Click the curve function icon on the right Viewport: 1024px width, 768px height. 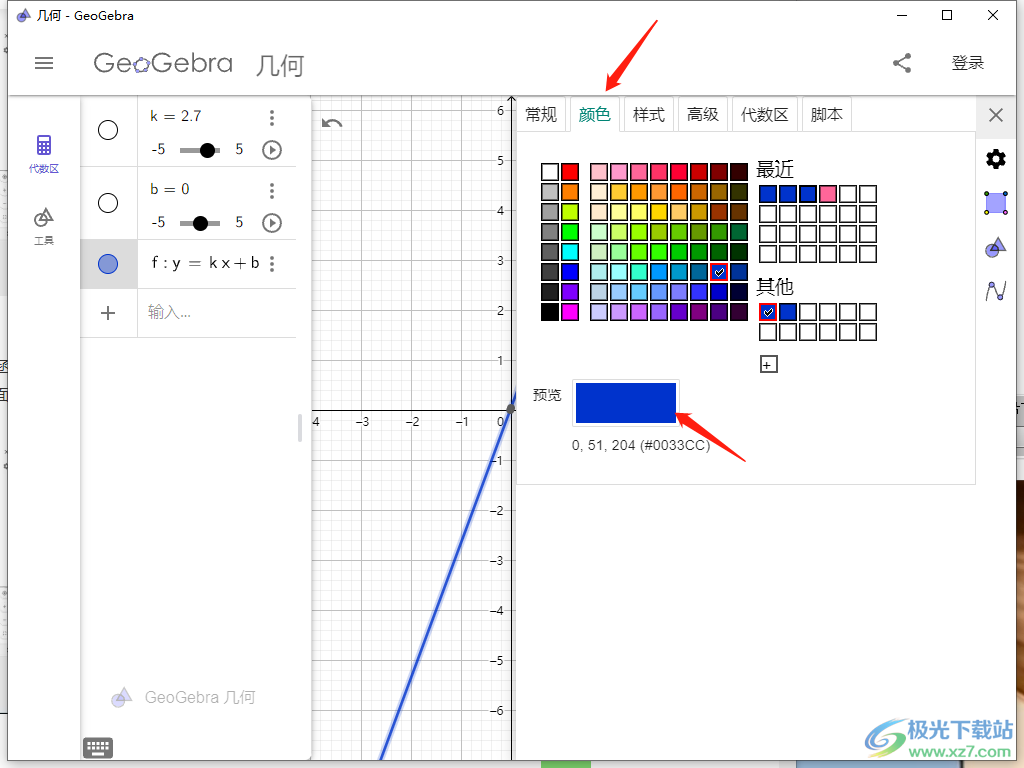[x=995, y=291]
